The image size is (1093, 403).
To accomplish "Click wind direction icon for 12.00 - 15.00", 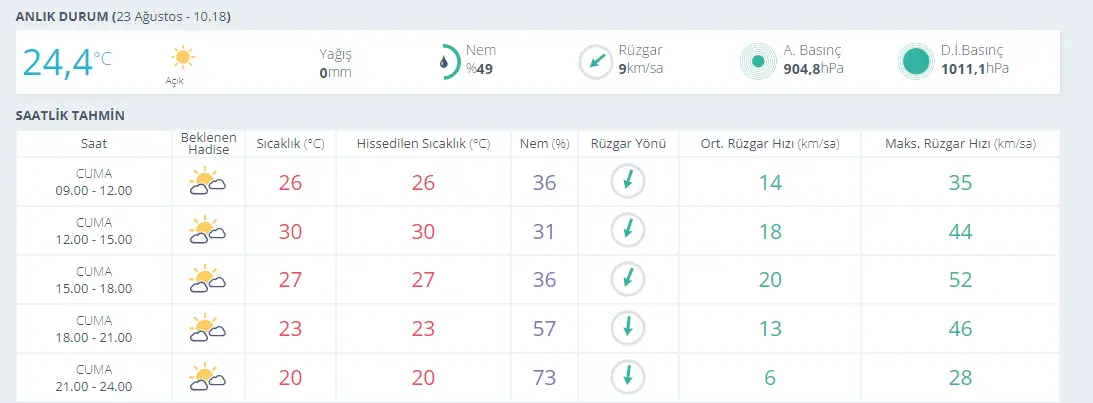I will click(628, 230).
